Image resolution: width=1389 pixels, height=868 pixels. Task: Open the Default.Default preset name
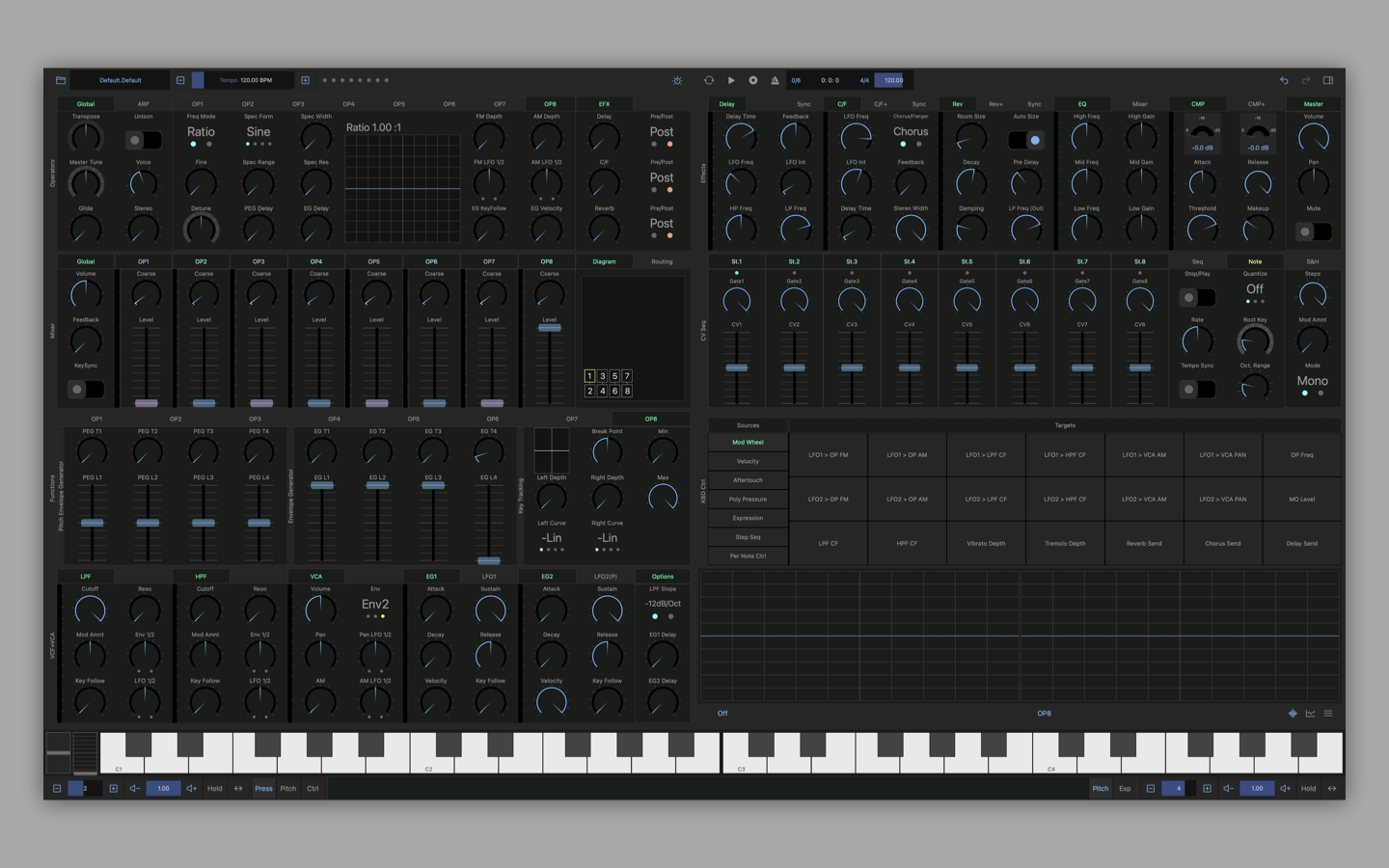tap(121, 80)
